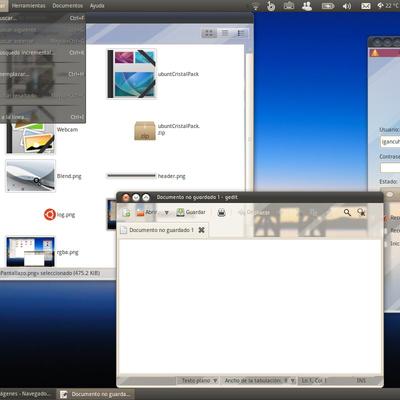Click the gedit window title text
This screenshot has height=400, width=400.
(x=197, y=197)
